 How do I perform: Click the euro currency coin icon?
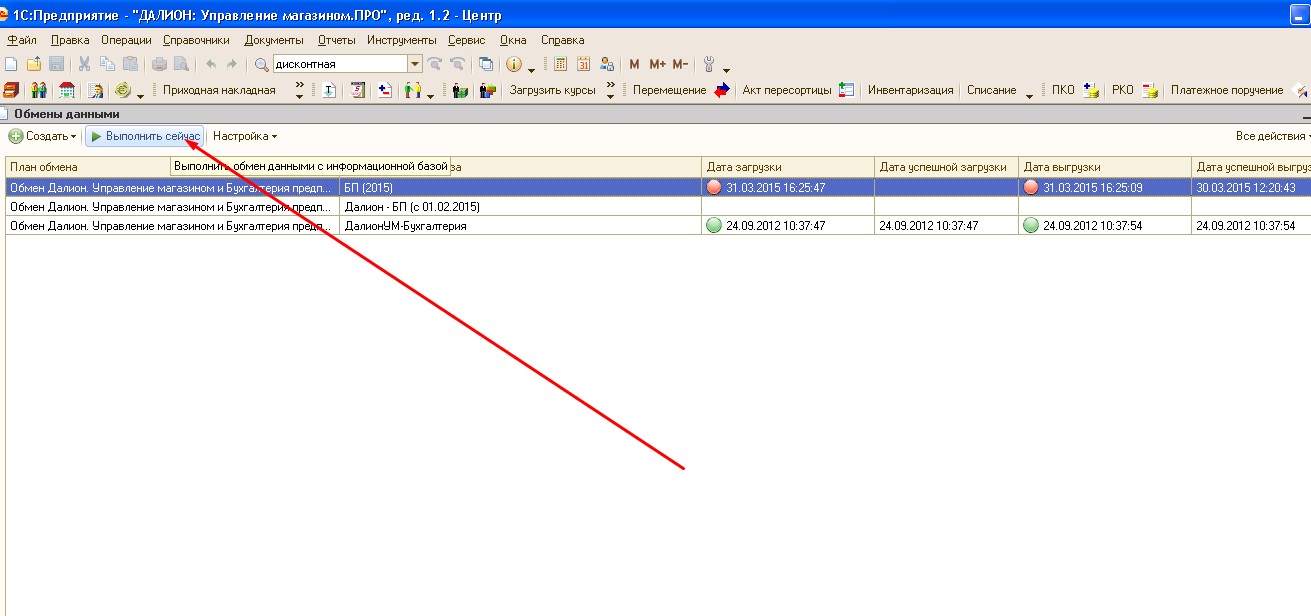pos(123,90)
